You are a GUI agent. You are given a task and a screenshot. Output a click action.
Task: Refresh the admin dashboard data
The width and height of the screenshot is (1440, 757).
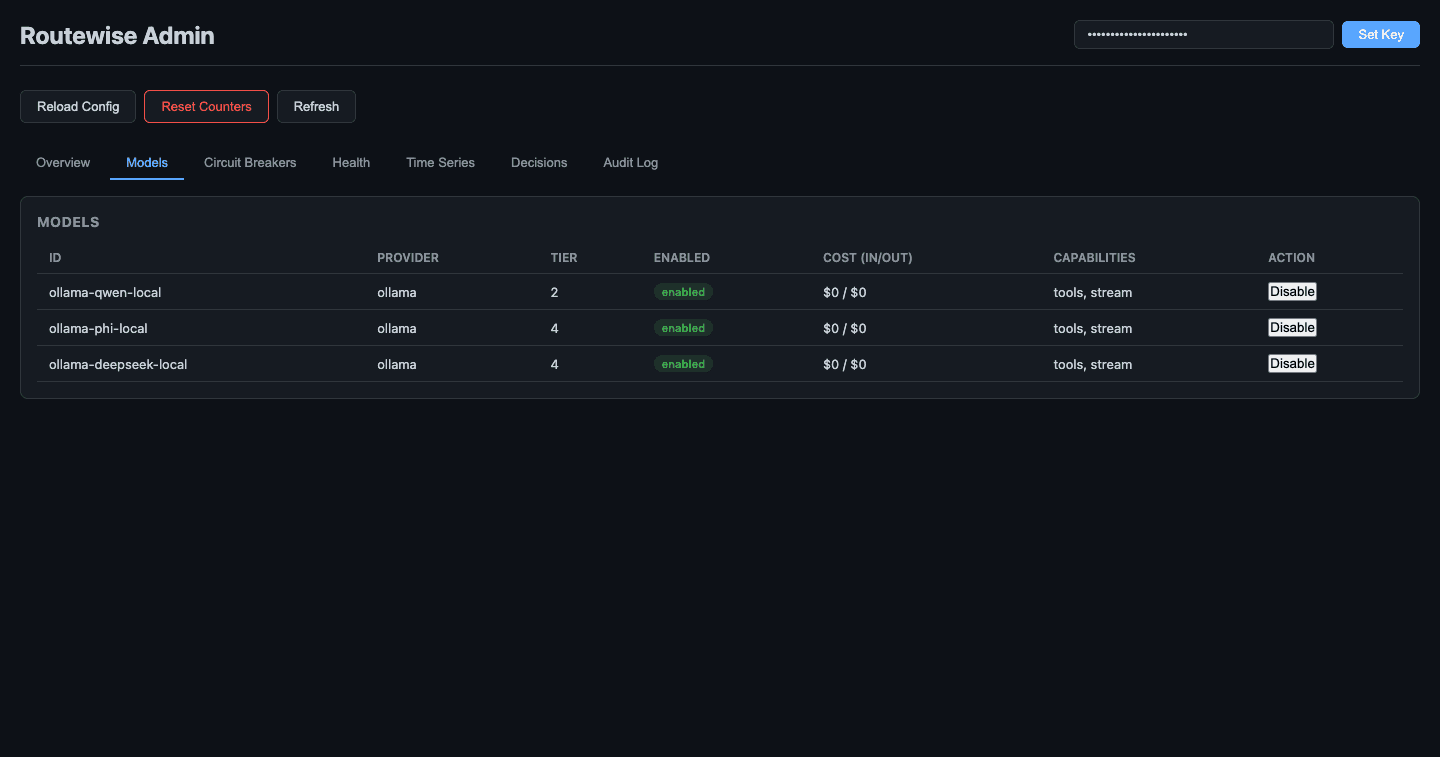(x=316, y=106)
